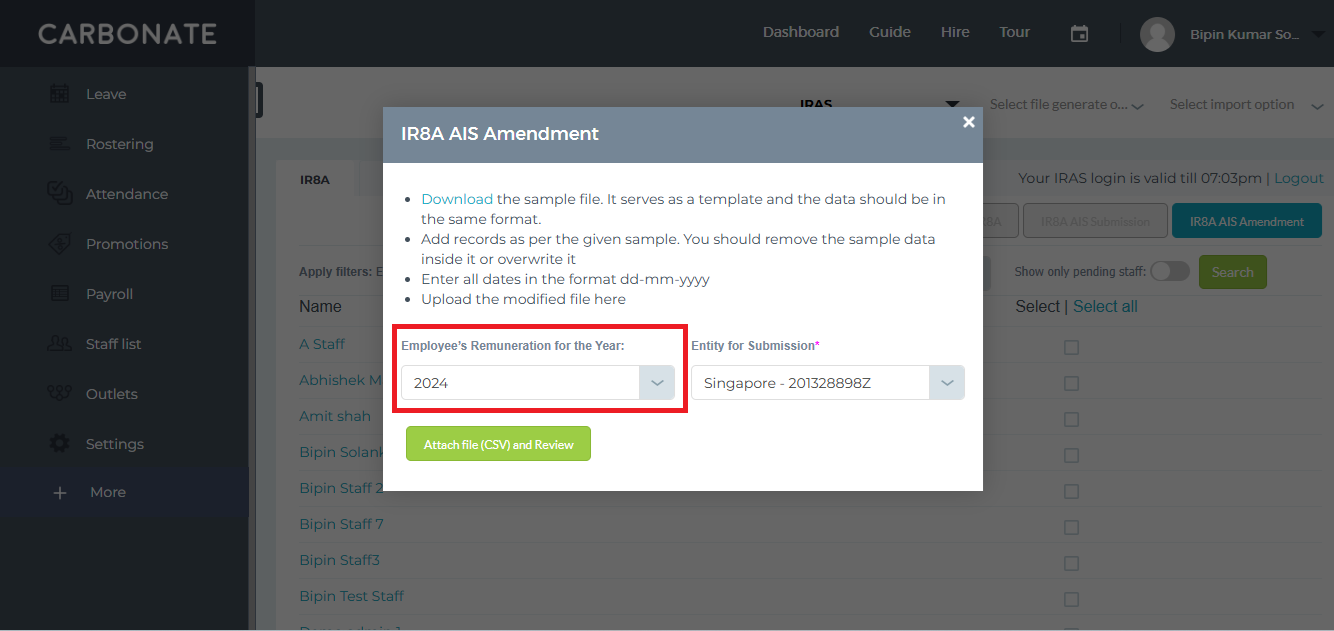Viewport: 1334px width, 631px height.
Task: Open the Leave section icon
Action: pyautogui.click(x=59, y=94)
